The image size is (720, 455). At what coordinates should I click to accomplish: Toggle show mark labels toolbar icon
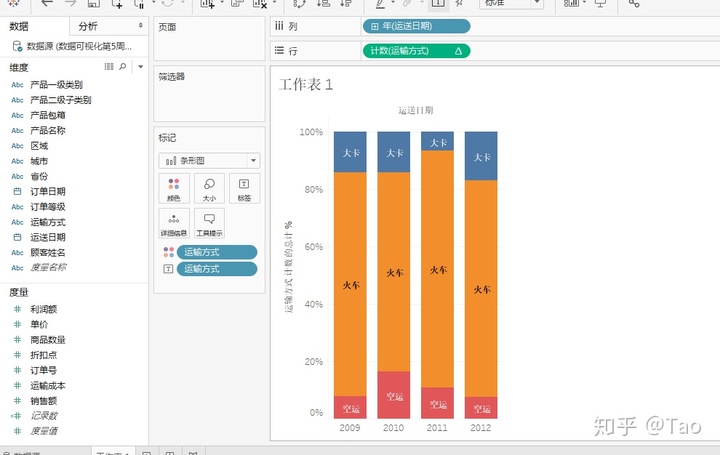click(438, 3)
